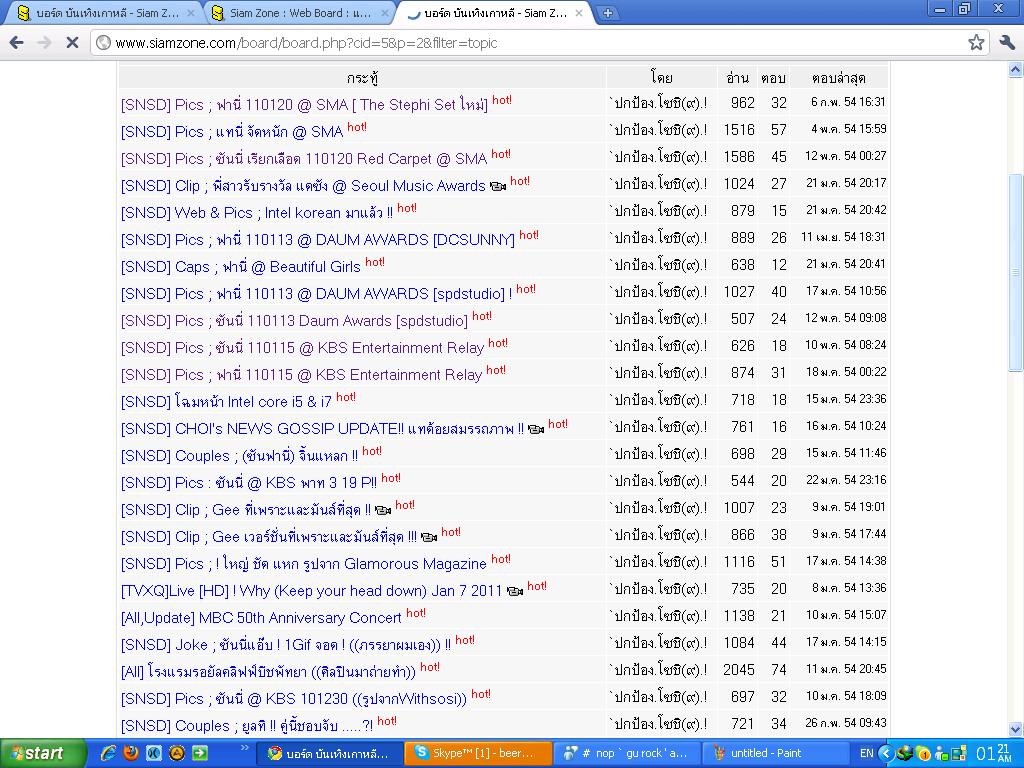Click the vertical scrollbar thumb

pos(1016,272)
